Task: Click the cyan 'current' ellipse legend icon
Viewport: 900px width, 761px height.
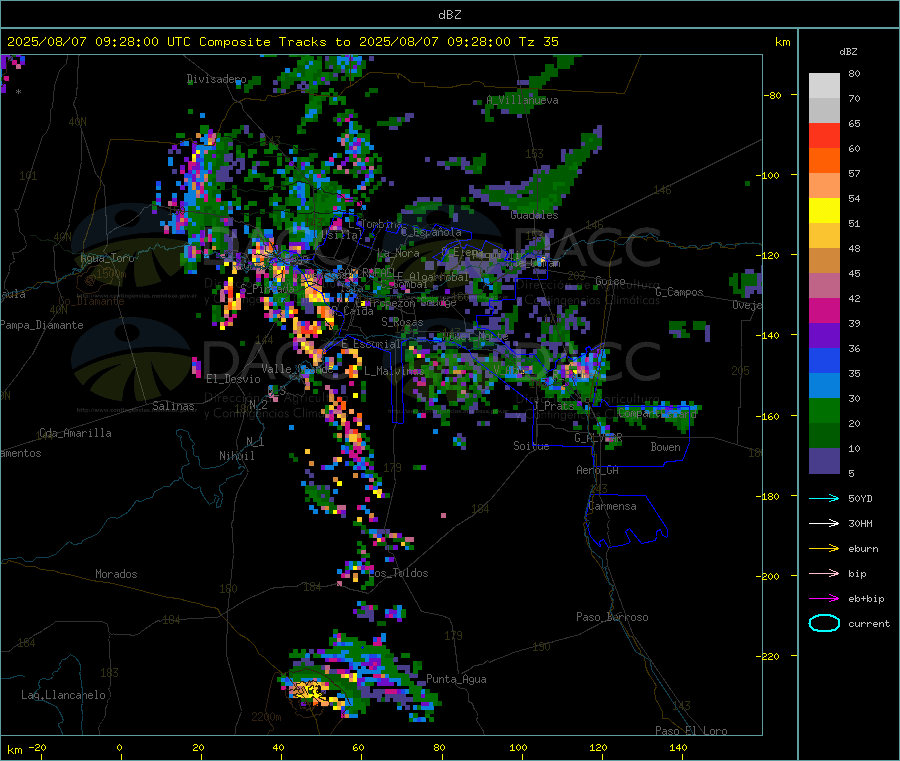Action: (x=824, y=623)
